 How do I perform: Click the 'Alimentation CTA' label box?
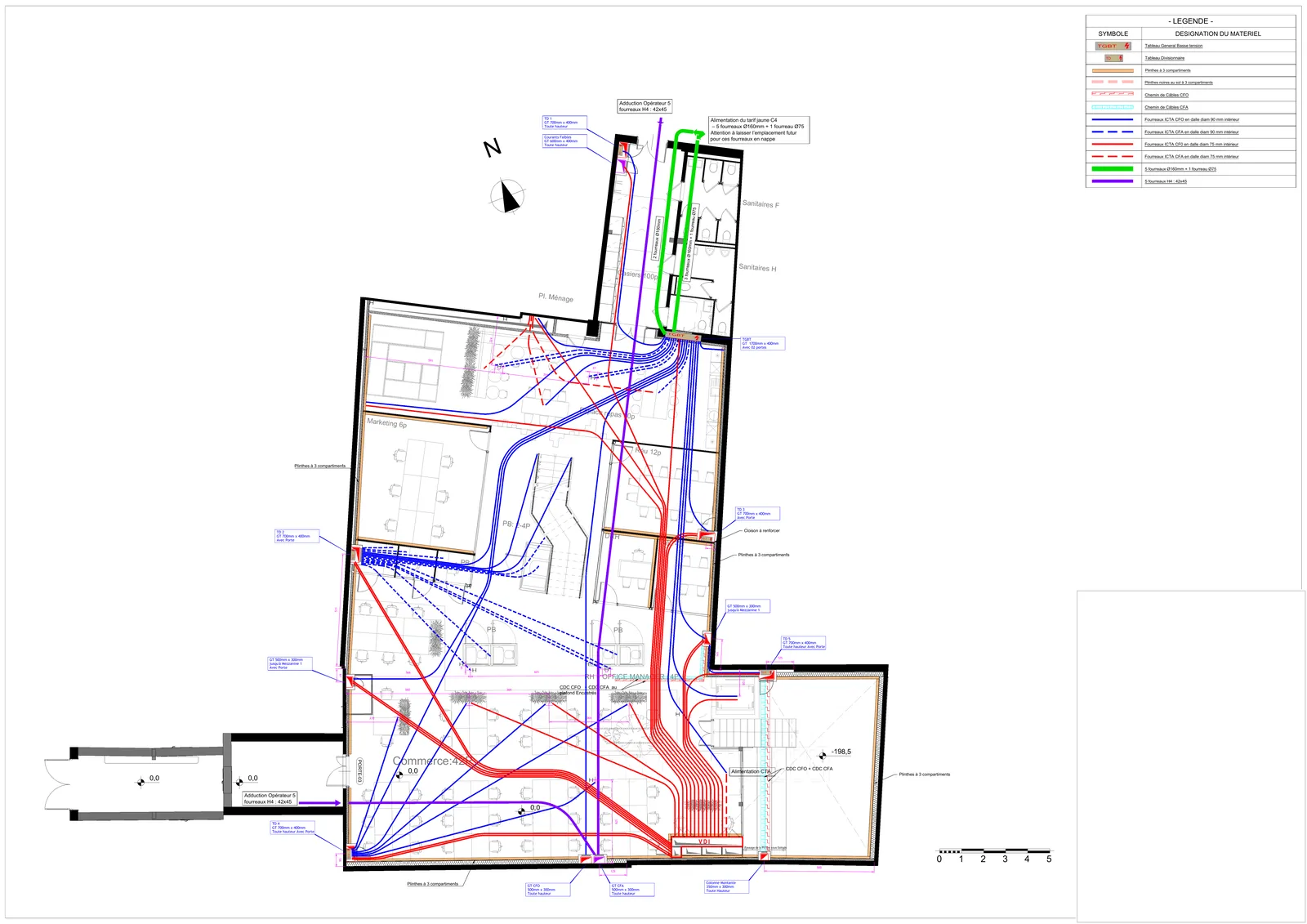[751, 771]
